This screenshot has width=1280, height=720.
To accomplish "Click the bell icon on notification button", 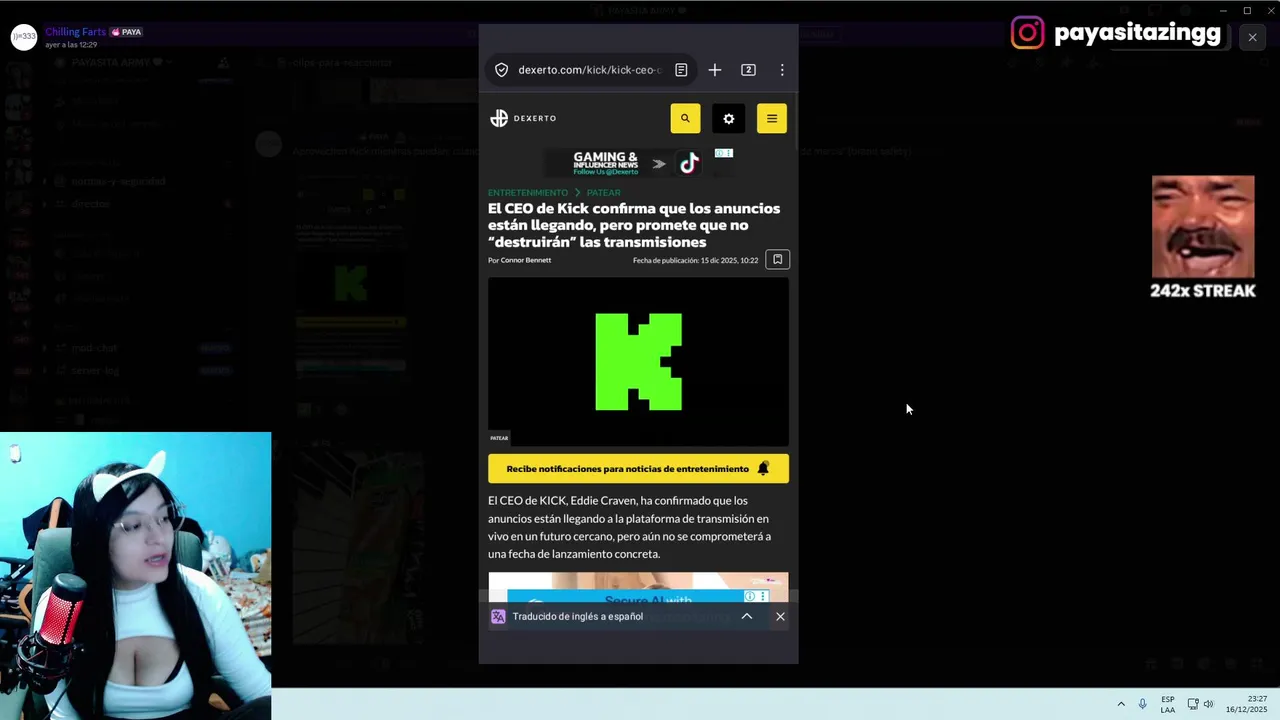I will pyautogui.click(x=763, y=469).
